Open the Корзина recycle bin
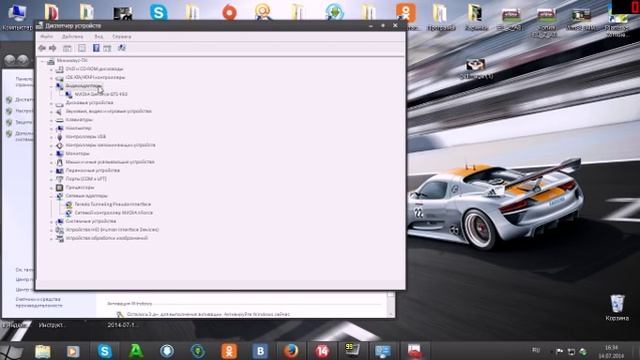This screenshot has width=640, height=360. pos(617,307)
